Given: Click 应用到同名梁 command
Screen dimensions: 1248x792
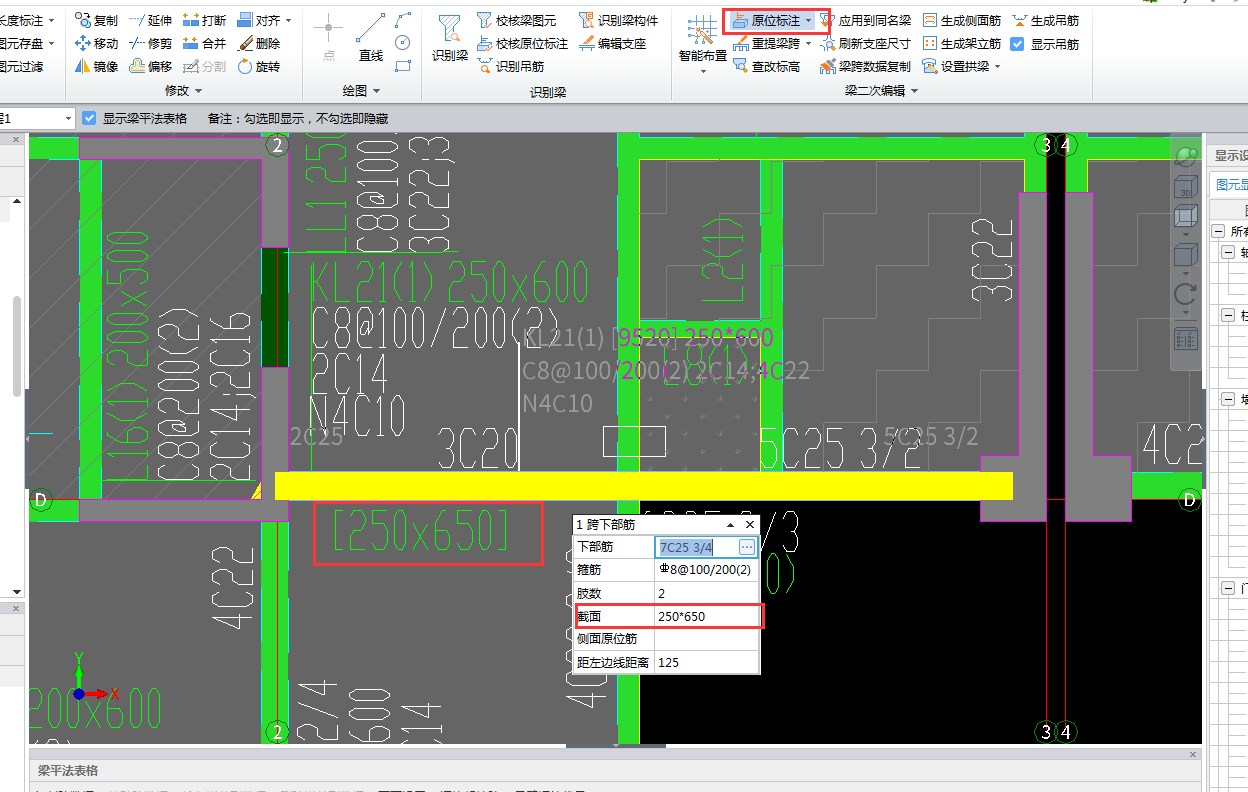Looking at the screenshot, I should (865, 20).
